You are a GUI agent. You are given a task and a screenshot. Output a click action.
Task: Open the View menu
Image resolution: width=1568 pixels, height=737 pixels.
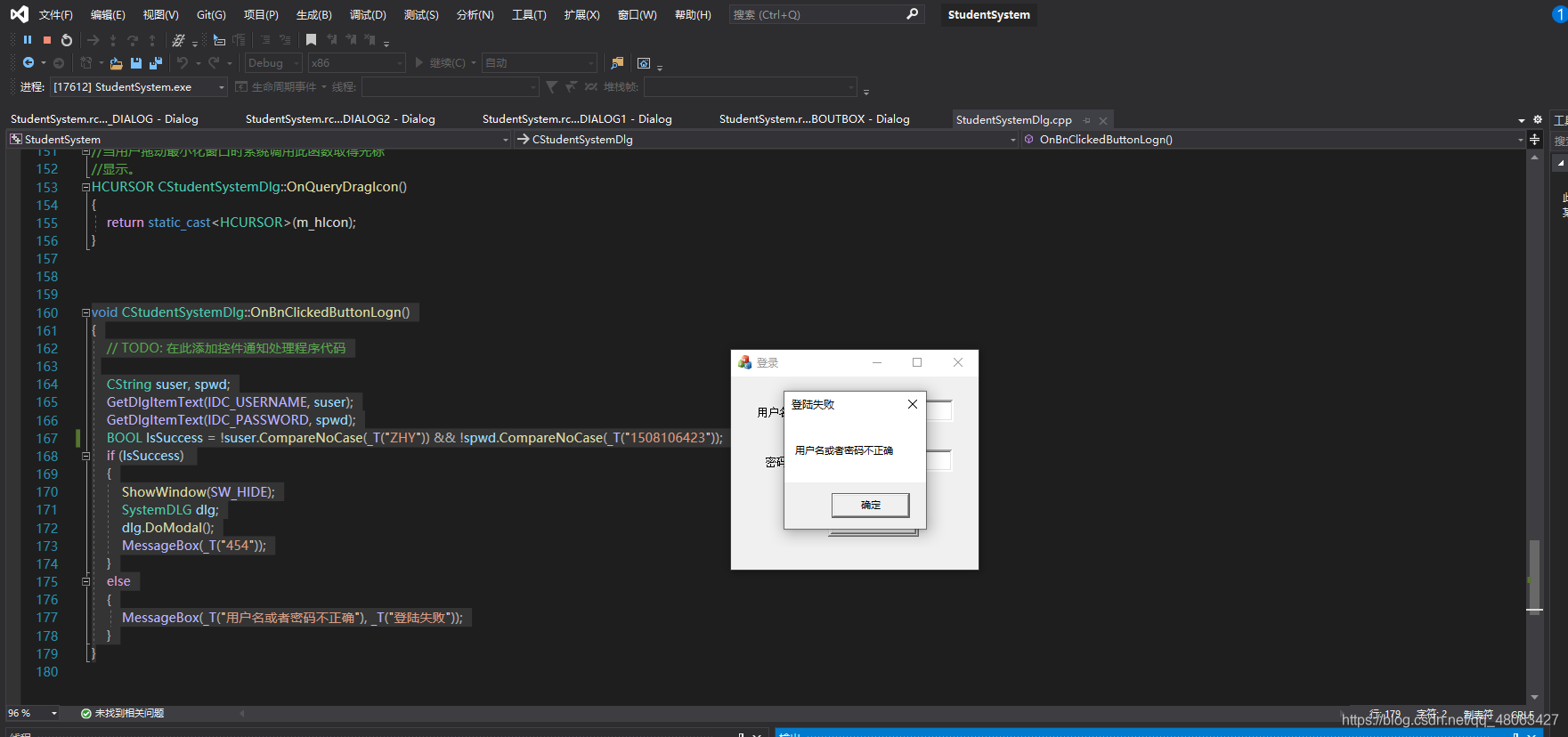click(x=160, y=14)
